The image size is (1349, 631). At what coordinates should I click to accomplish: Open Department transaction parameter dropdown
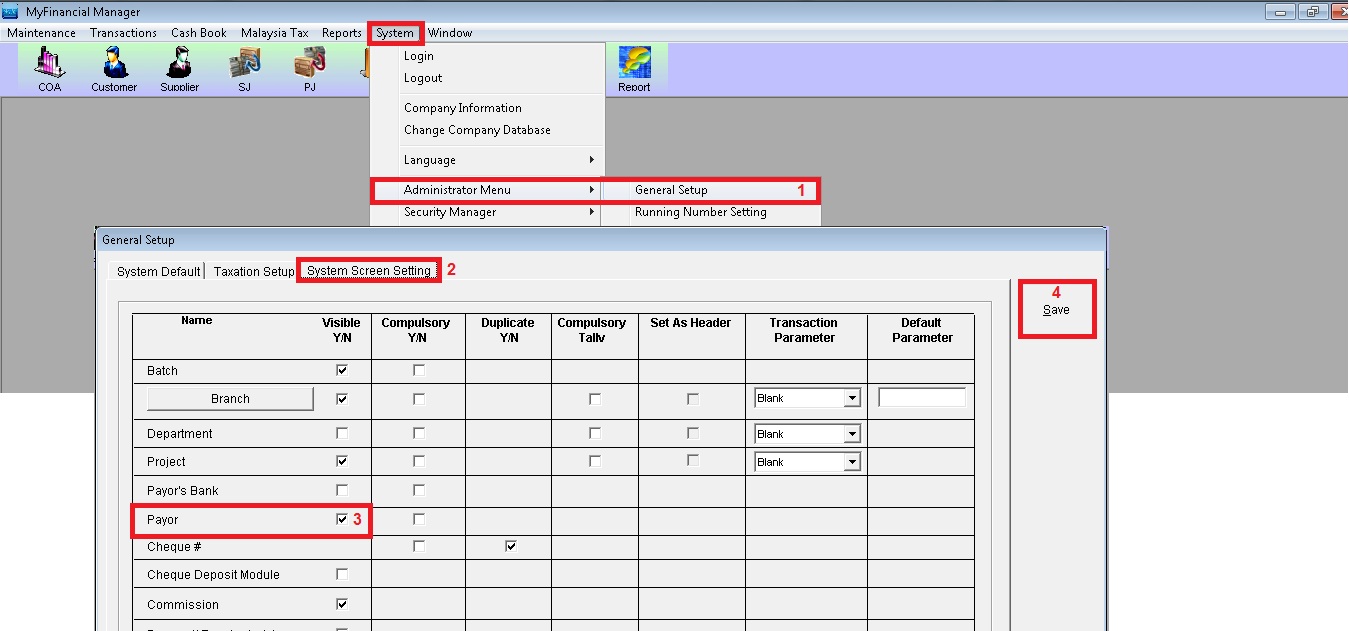pyautogui.click(x=851, y=435)
